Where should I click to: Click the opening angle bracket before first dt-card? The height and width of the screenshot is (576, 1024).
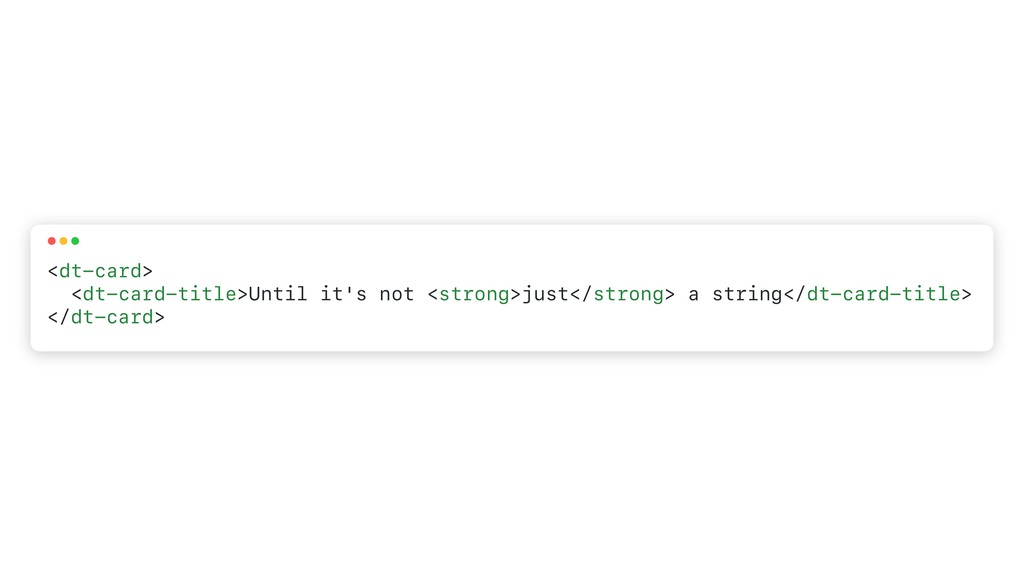pyautogui.click(x=53, y=270)
